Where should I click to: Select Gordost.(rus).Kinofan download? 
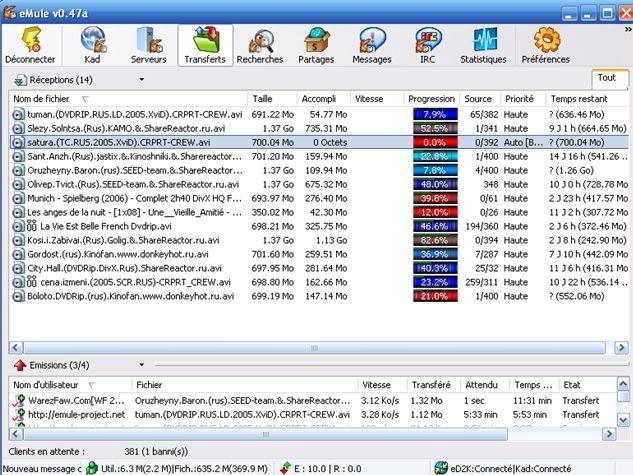[118, 254]
